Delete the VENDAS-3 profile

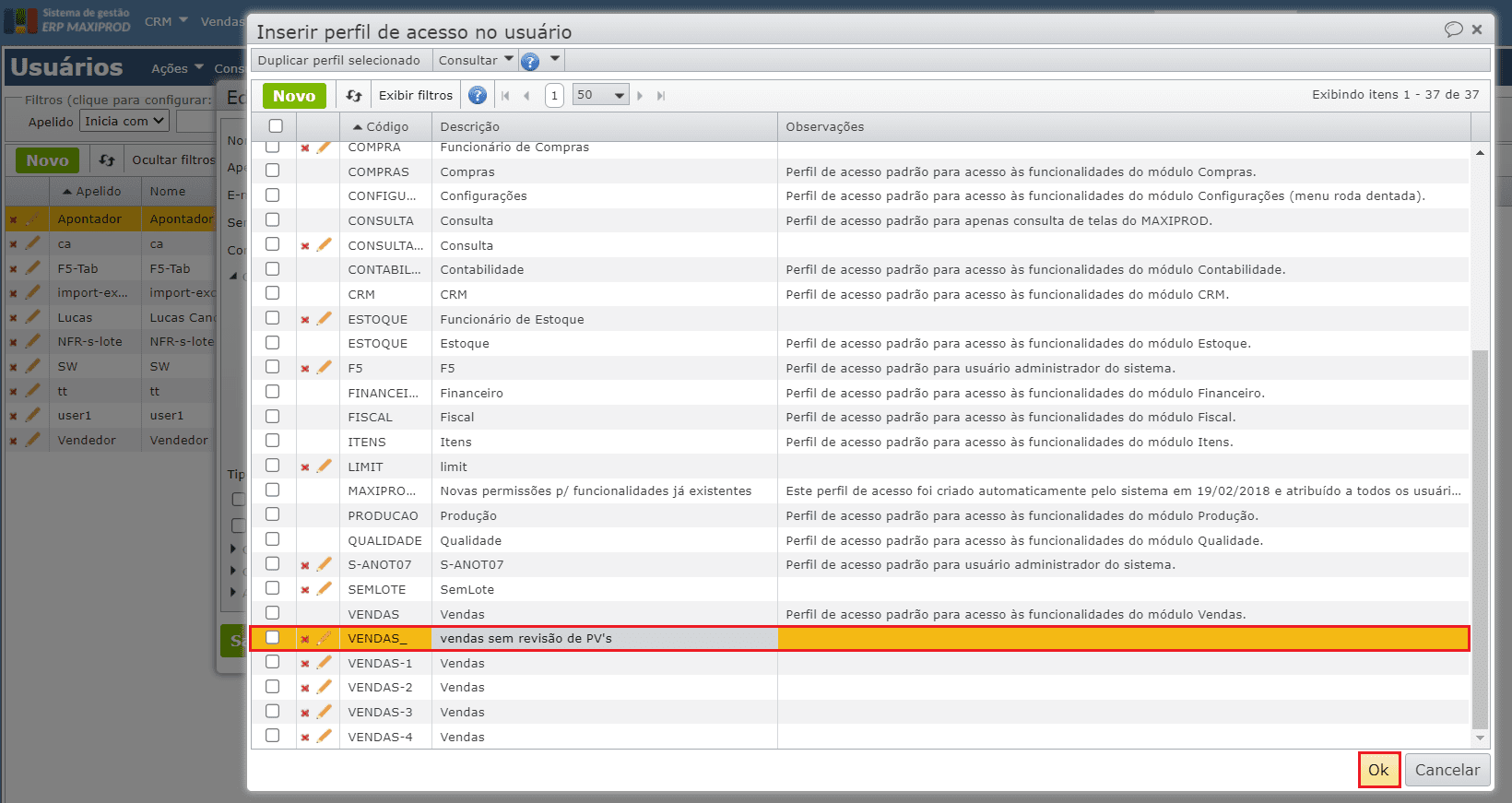(x=305, y=713)
